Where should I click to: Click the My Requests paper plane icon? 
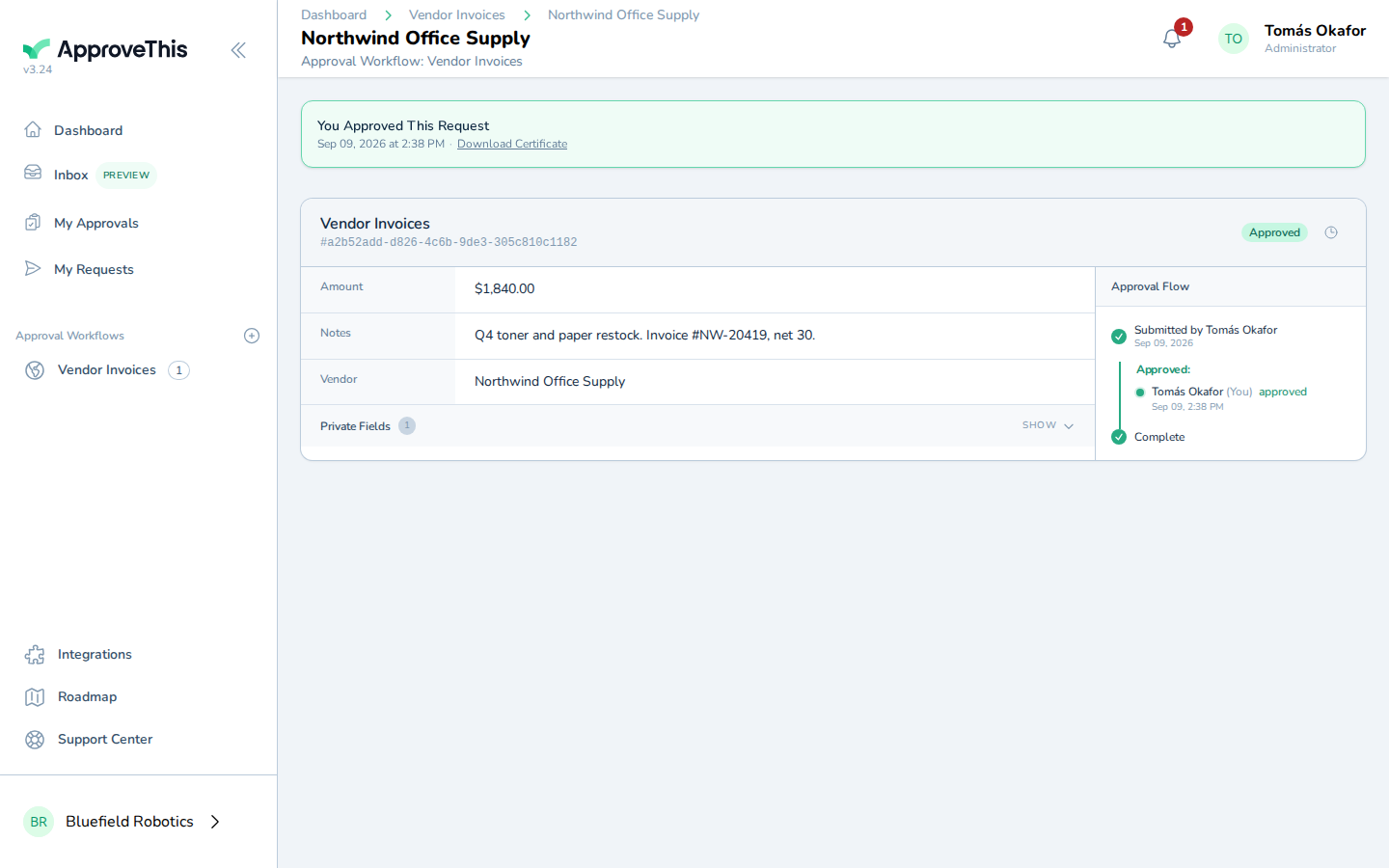pyautogui.click(x=33, y=268)
